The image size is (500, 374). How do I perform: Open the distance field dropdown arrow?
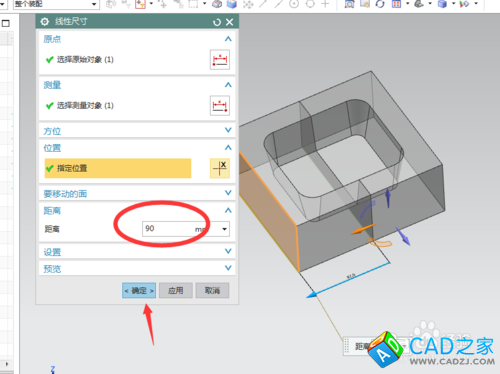(224, 229)
